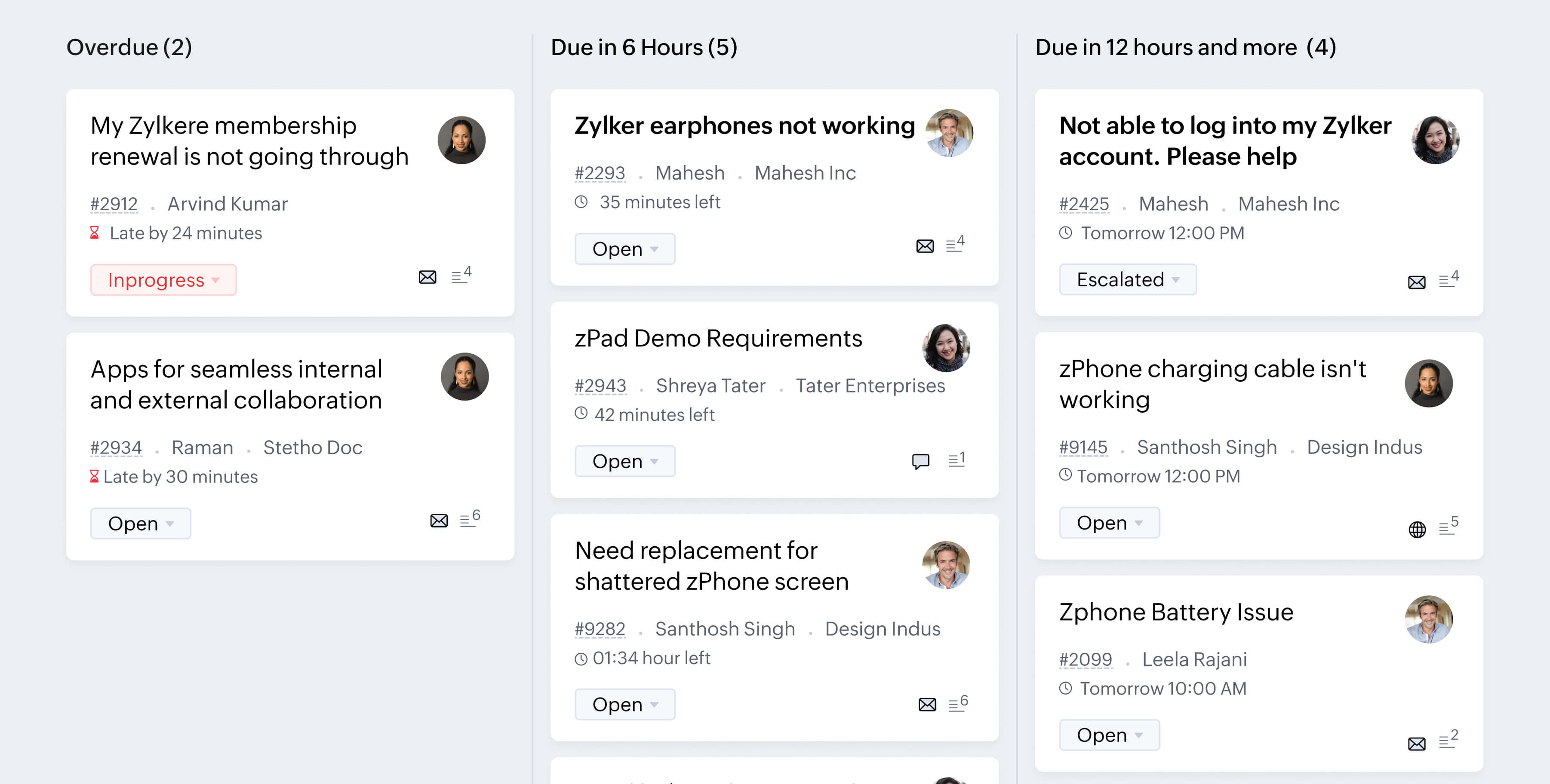The width and height of the screenshot is (1550, 784).
Task: Click email icon on the Escalated login ticket
Action: (x=1417, y=282)
